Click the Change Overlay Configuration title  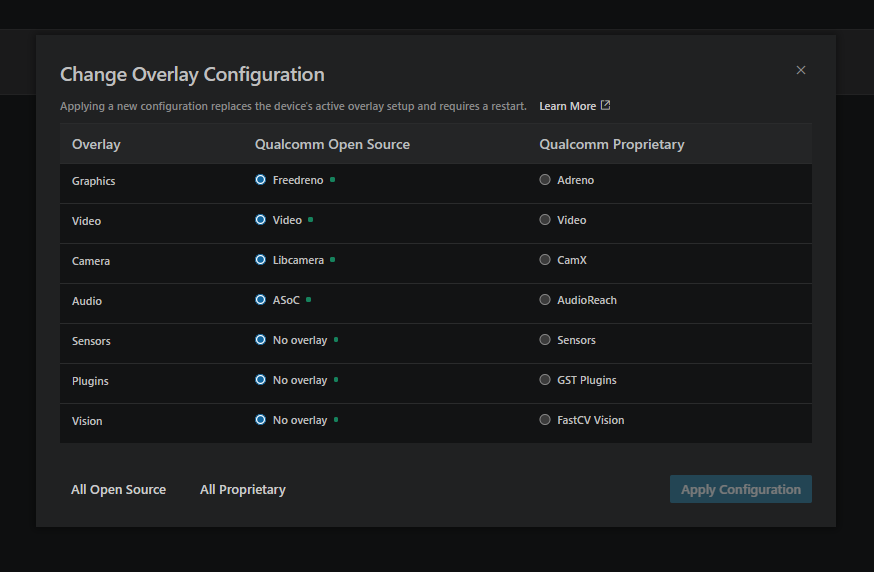point(192,75)
